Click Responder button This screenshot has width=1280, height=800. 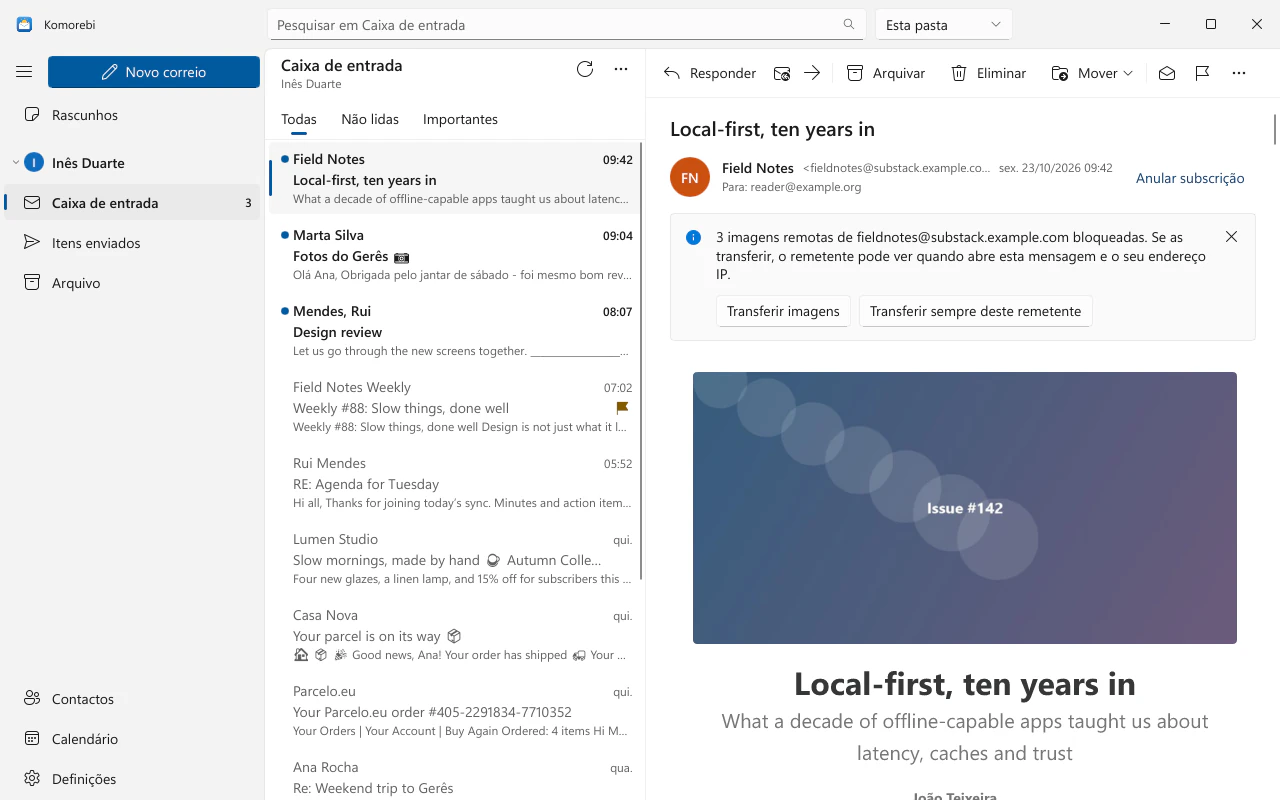pos(710,73)
